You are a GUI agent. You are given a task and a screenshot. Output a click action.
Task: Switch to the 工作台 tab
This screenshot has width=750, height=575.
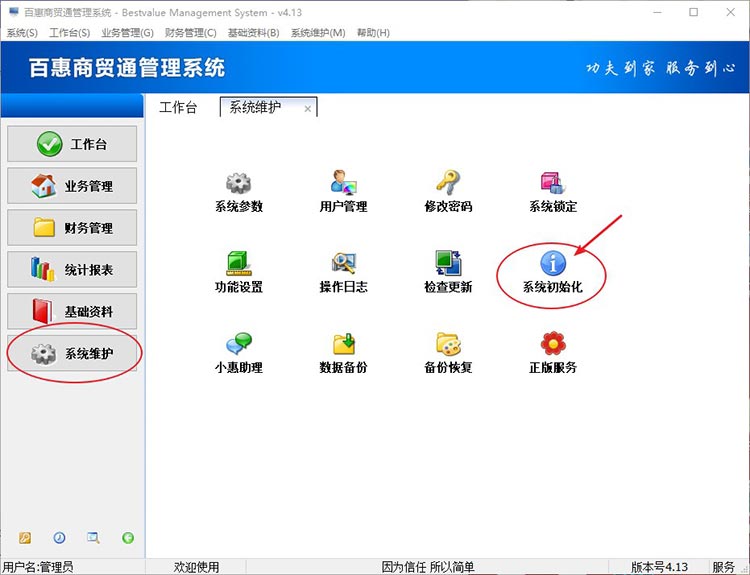(x=178, y=107)
